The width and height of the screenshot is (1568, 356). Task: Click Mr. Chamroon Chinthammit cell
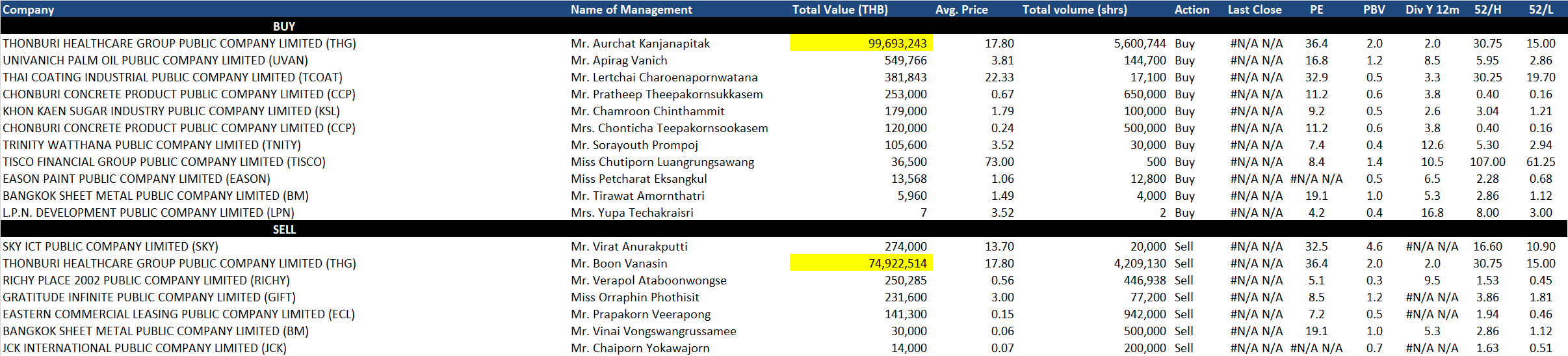tap(647, 111)
